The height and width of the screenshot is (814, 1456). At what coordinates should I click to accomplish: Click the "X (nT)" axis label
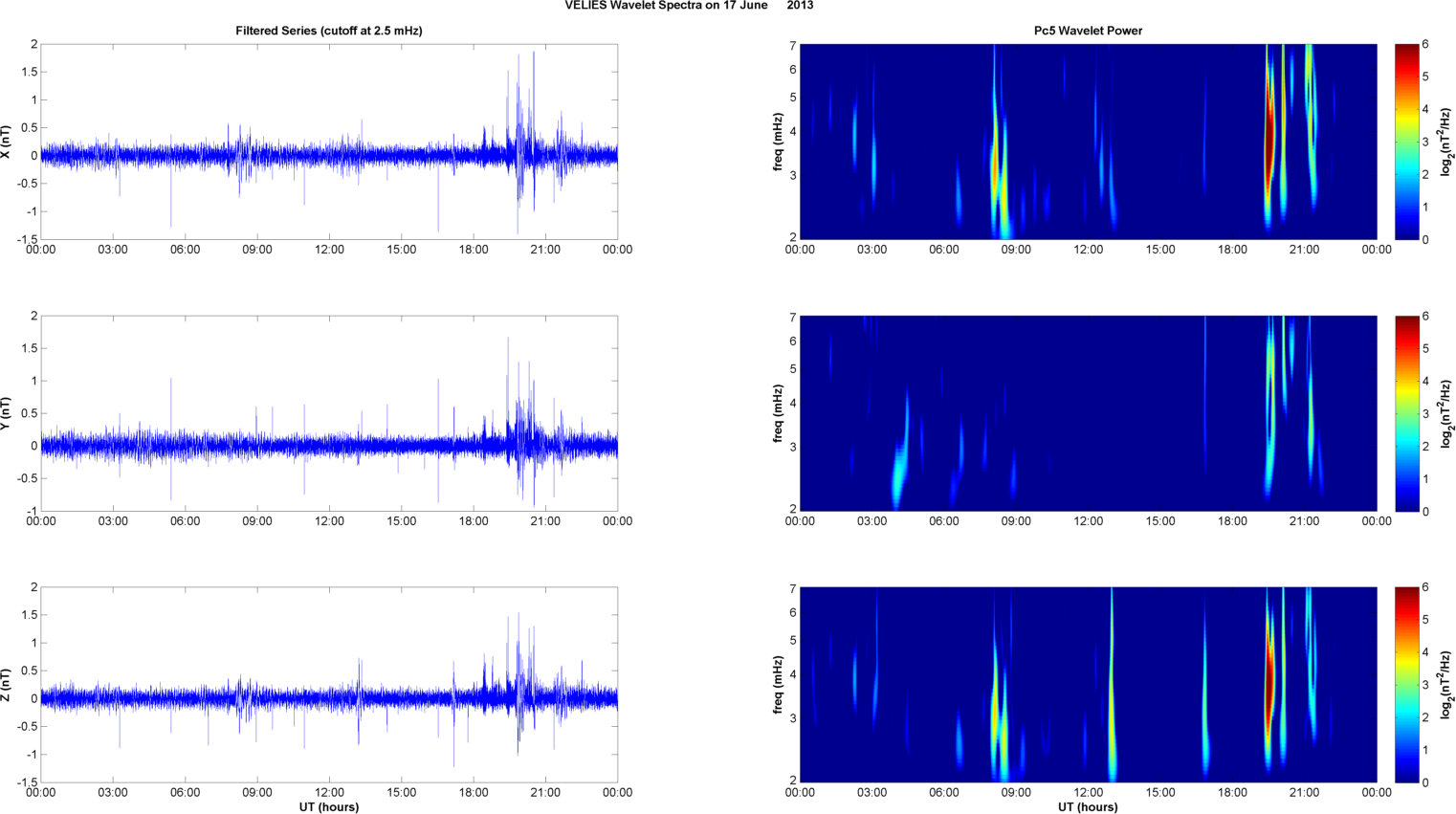click(x=7, y=142)
